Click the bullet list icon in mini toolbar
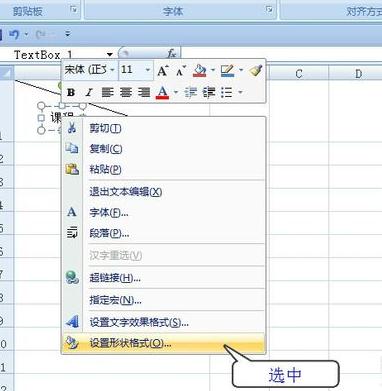Image resolution: width=382 pixels, height=391 pixels. pos(227,92)
